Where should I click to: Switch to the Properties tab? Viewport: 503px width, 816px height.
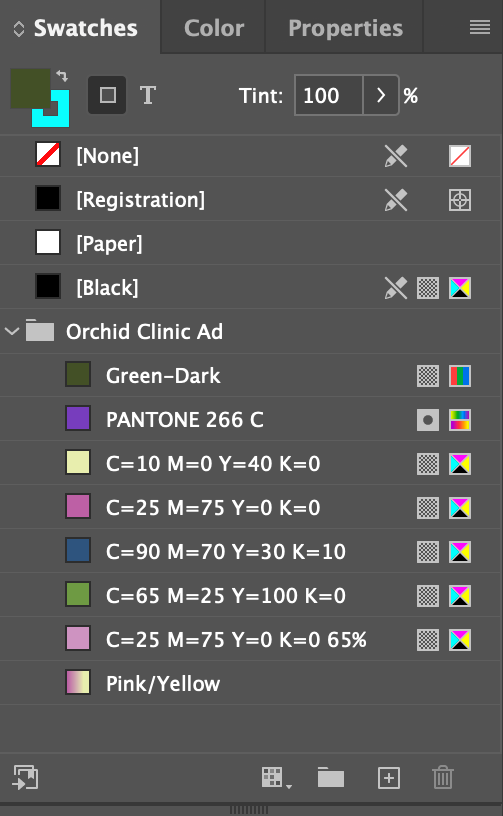345,28
